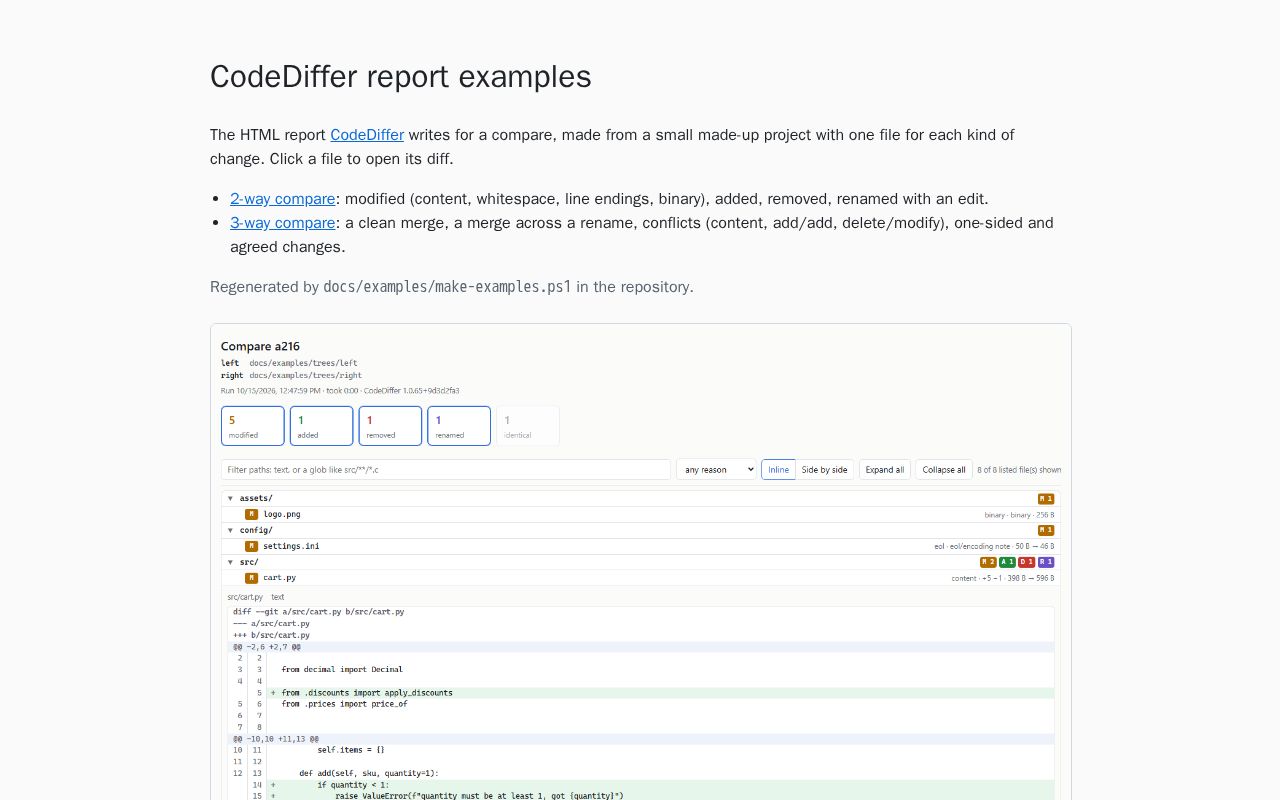Toggle the '5 modified' summary card

click(253, 426)
